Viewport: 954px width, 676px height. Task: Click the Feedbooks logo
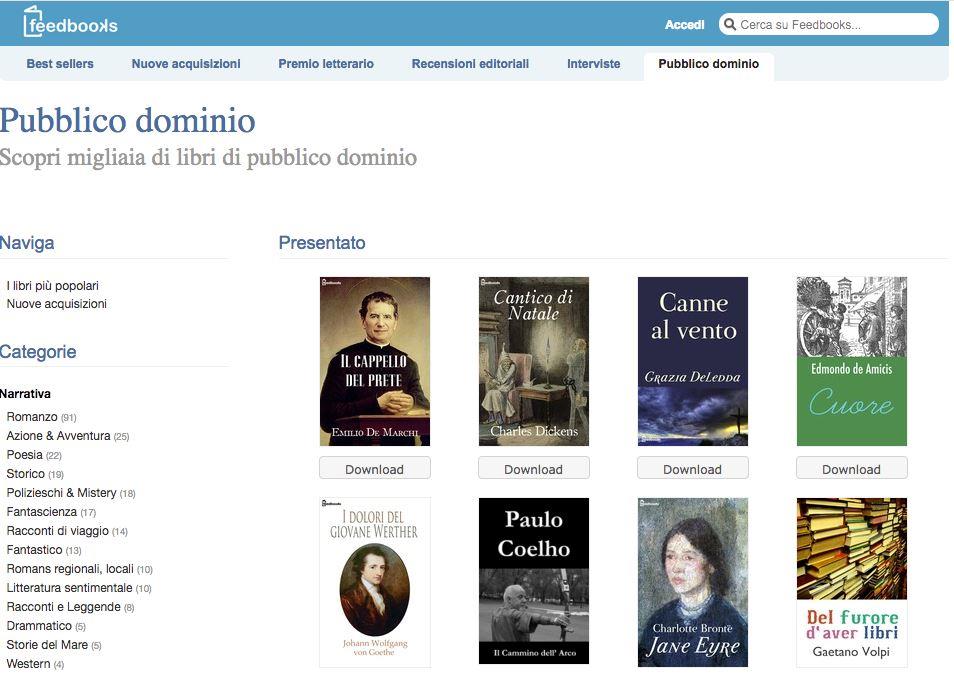point(70,23)
